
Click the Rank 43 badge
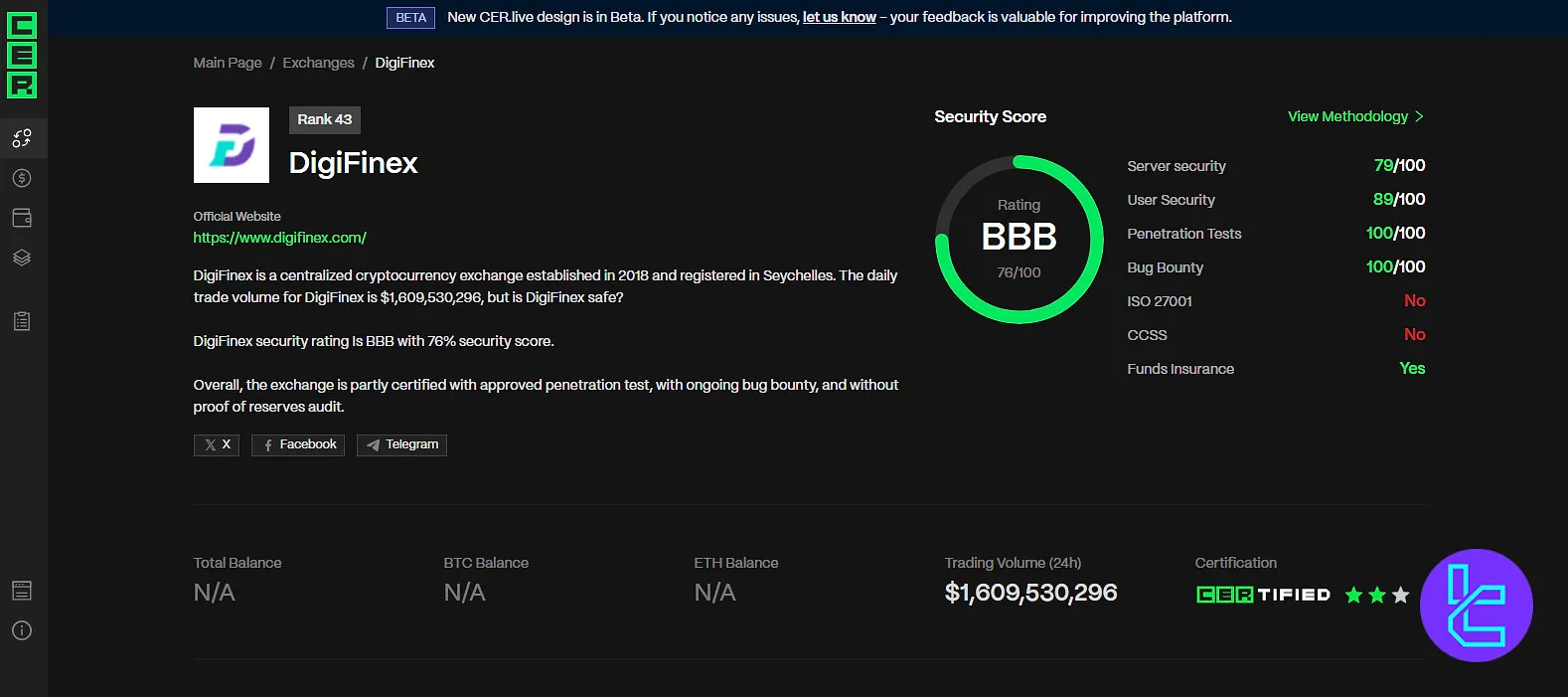[325, 119]
